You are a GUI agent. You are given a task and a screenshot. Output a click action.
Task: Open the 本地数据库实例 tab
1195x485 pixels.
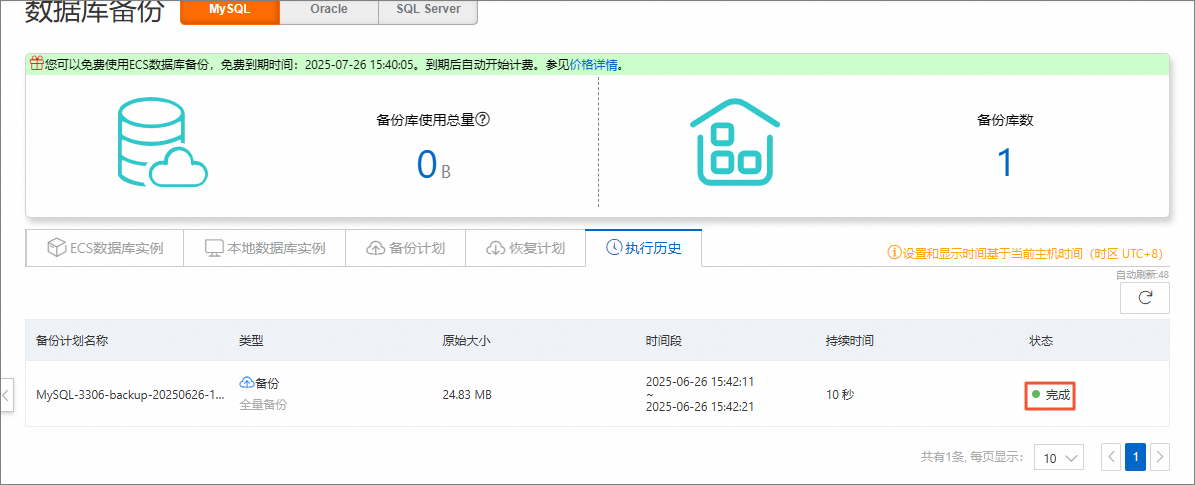(x=264, y=248)
